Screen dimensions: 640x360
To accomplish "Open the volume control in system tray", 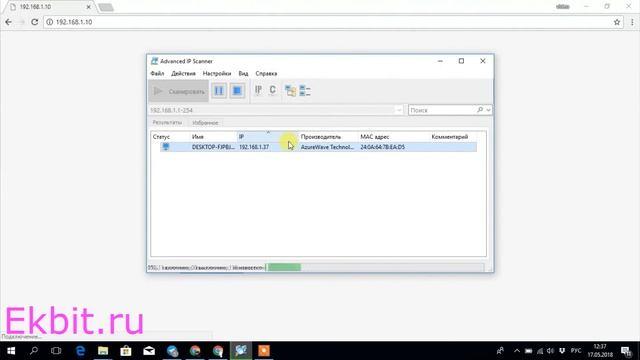I will [551, 351].
